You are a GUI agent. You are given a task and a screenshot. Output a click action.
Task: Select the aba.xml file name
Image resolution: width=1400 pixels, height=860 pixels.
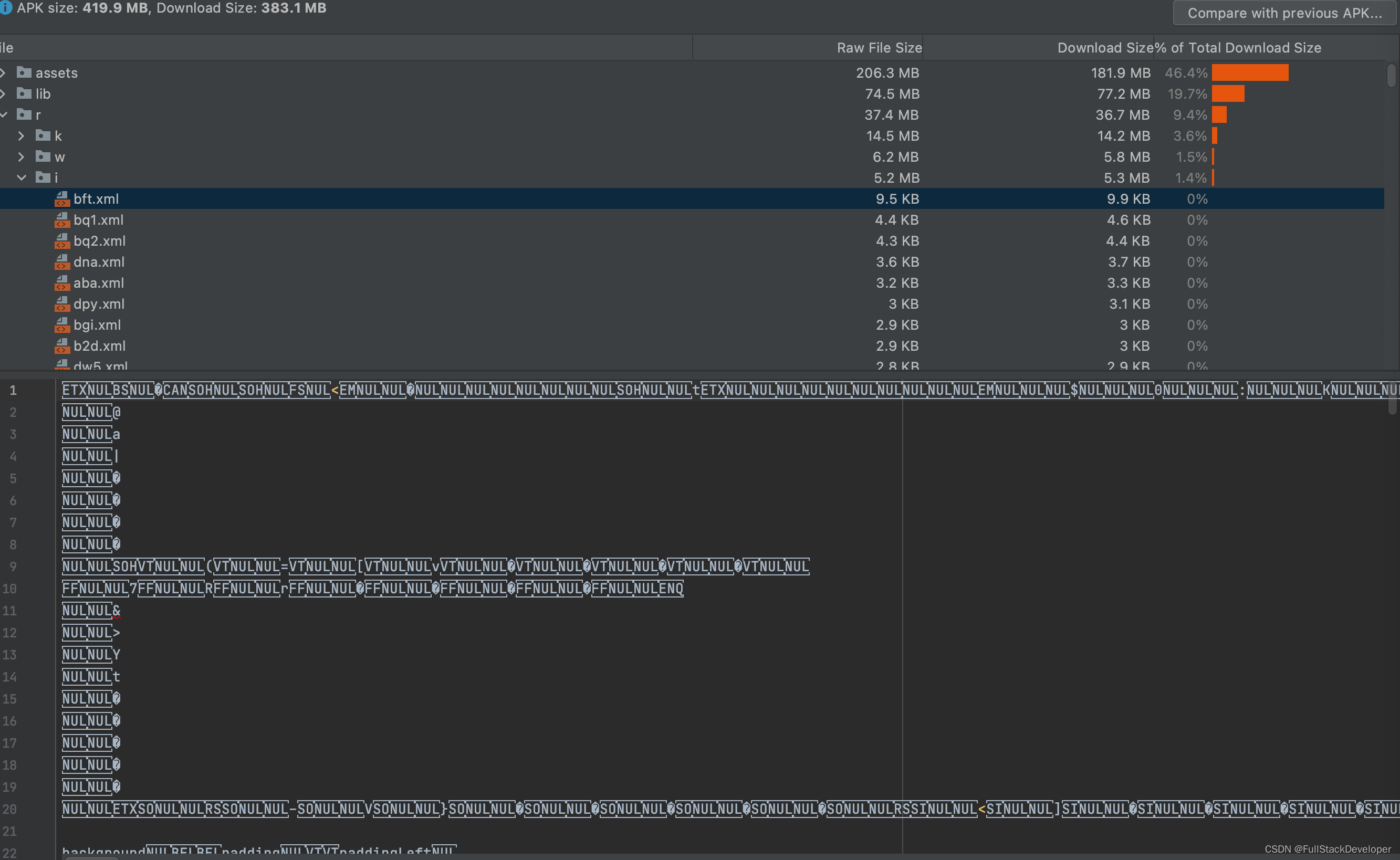click(x=98, y=284)
